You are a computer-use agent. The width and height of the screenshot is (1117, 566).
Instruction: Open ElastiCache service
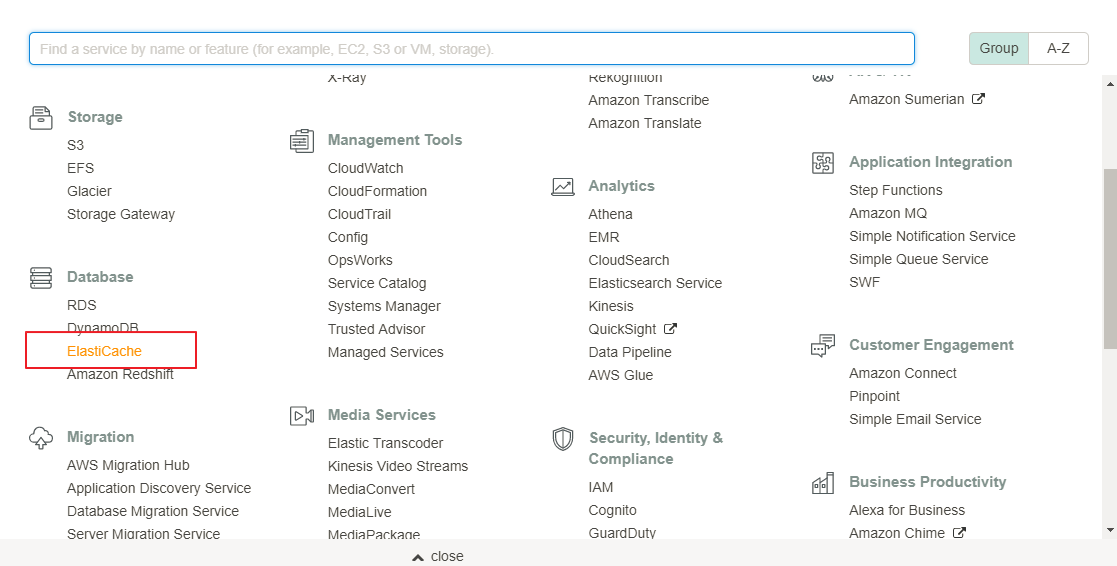(105, 351)
